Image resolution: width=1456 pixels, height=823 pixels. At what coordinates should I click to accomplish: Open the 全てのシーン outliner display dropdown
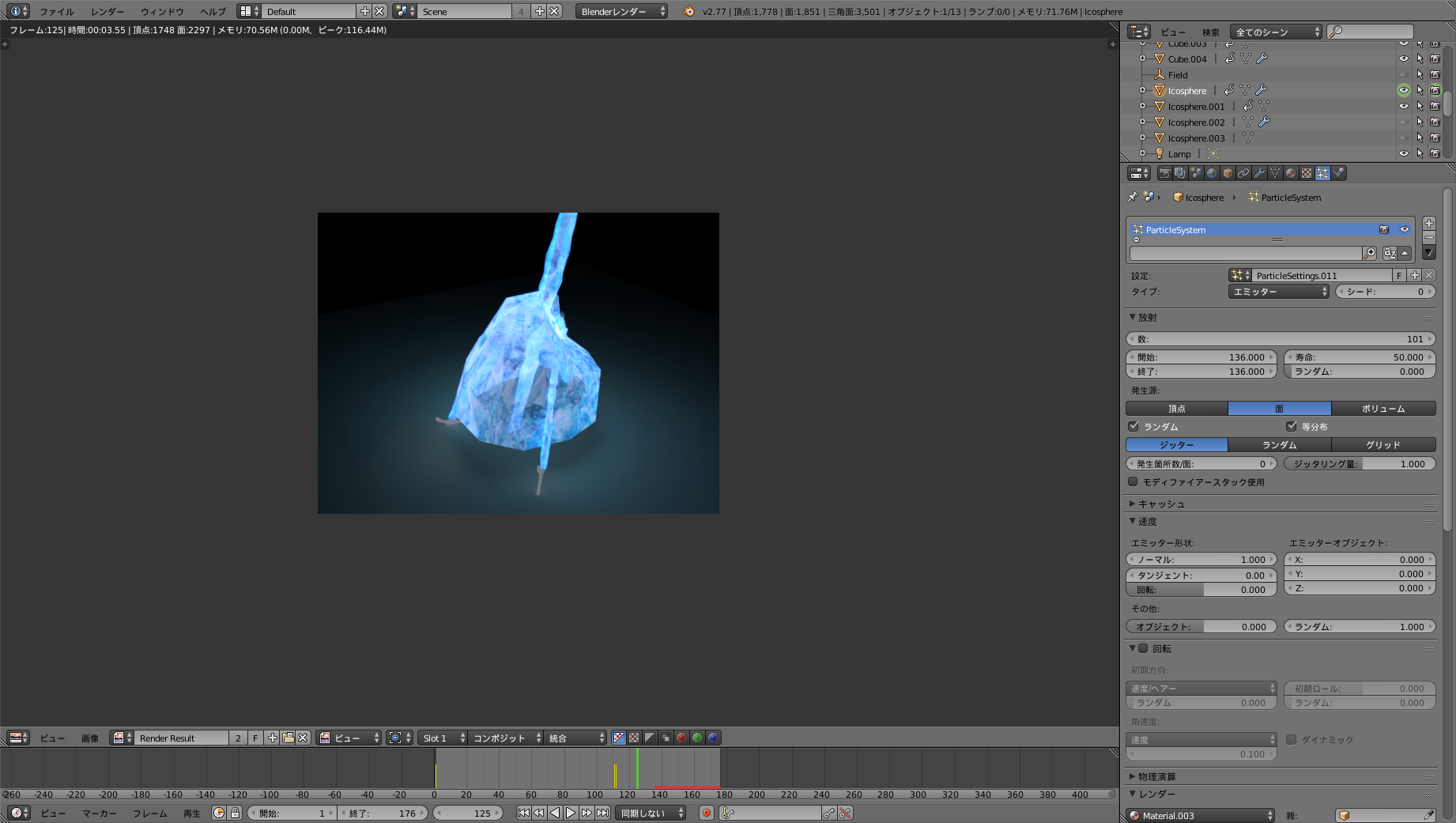(x=1276, y=32)
